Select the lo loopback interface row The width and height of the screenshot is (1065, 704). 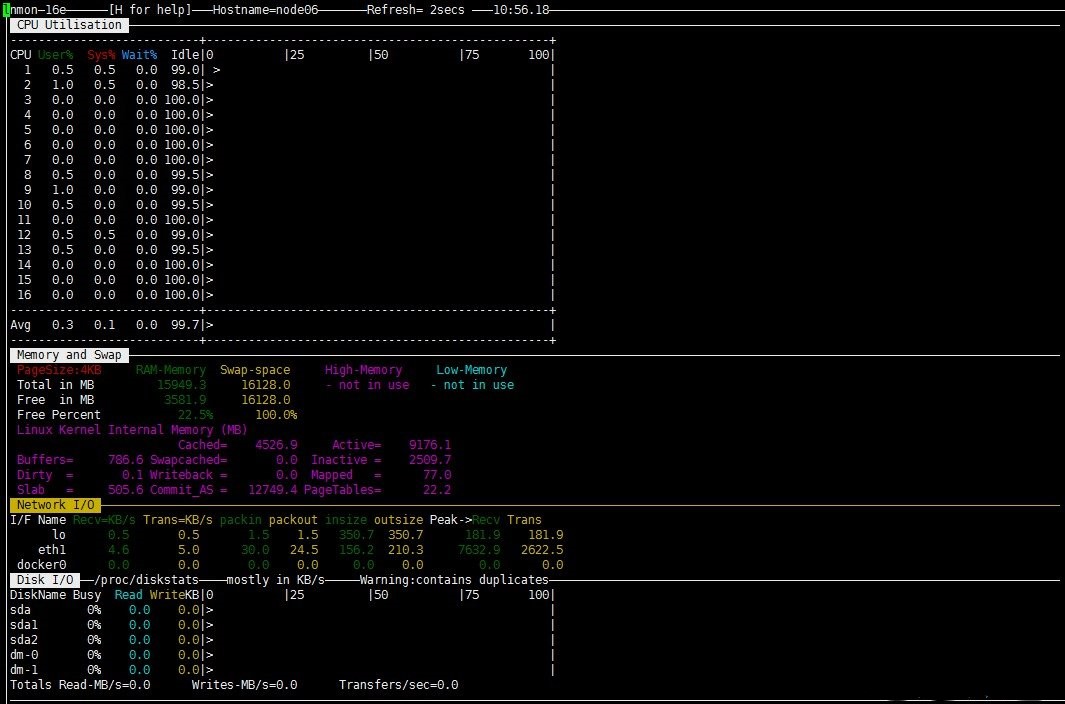coord(59,535)
